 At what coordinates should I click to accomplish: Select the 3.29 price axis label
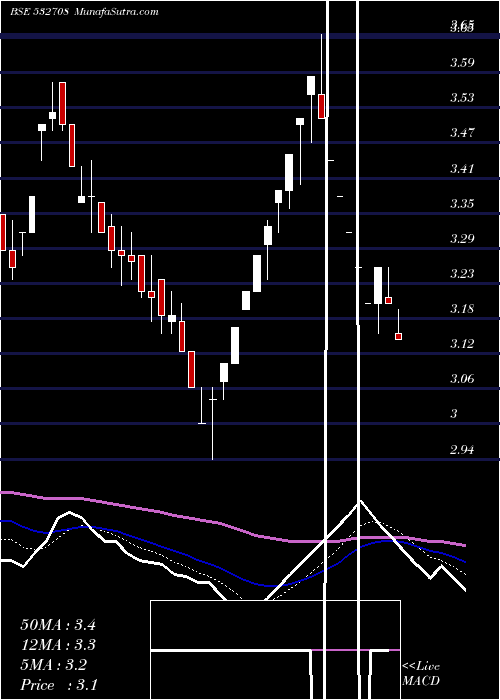[x=462, y=239]
